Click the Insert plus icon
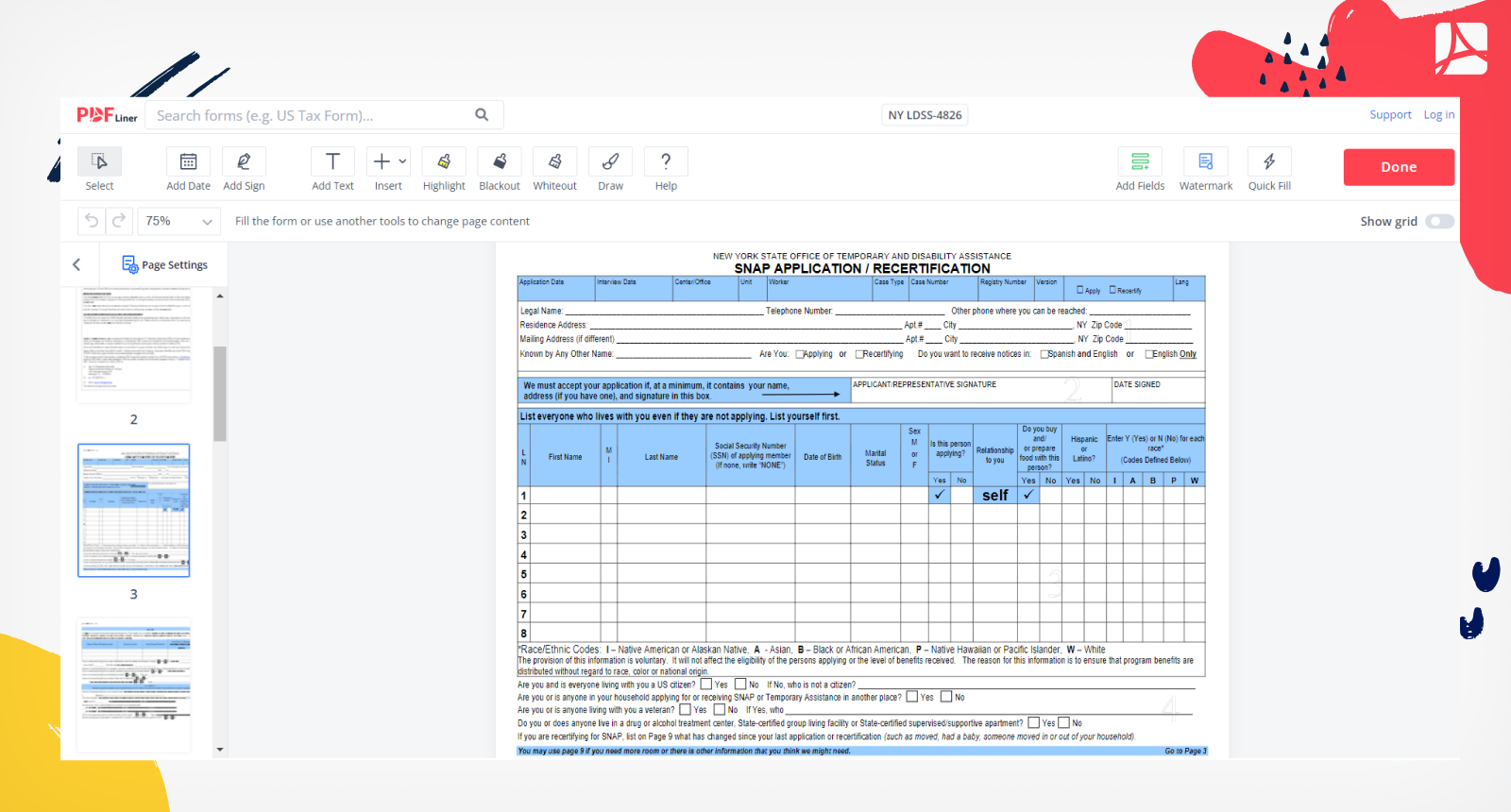The height and width of the screenshot is (812, 1511). click(382, 161)
